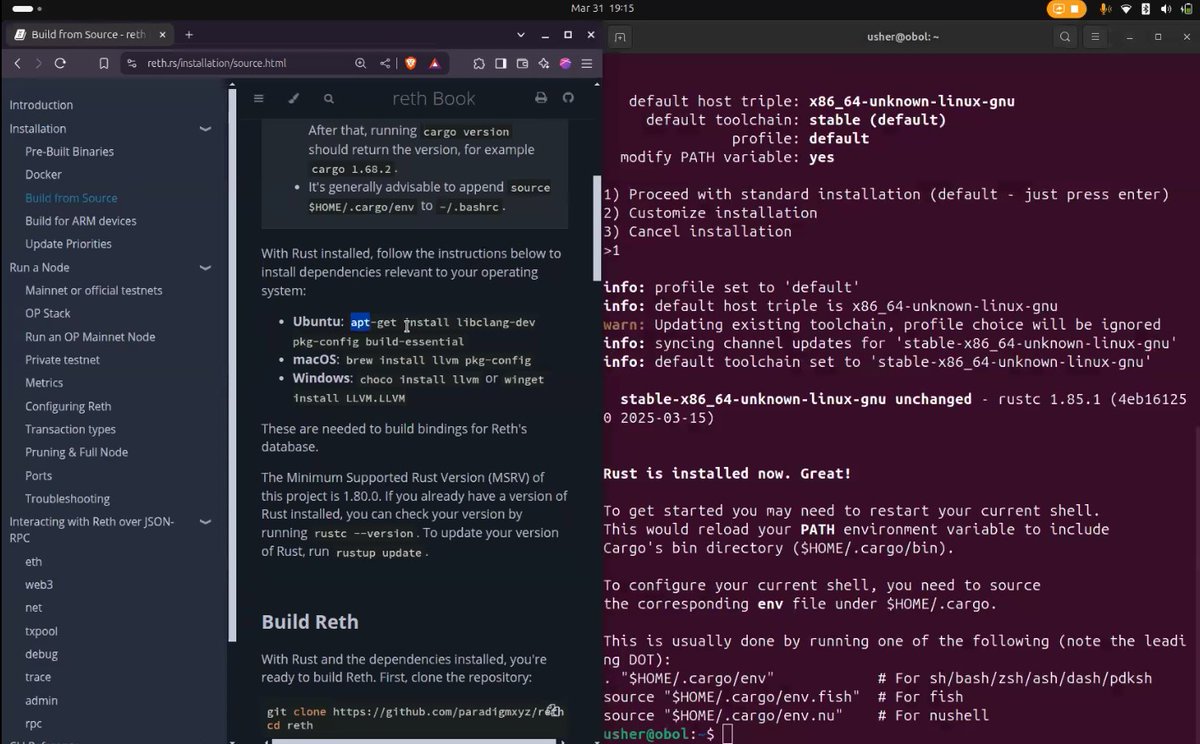Print the reth Book
Image resolution: width=1200 pixels, height=744 pixels.
coord(541,98)
